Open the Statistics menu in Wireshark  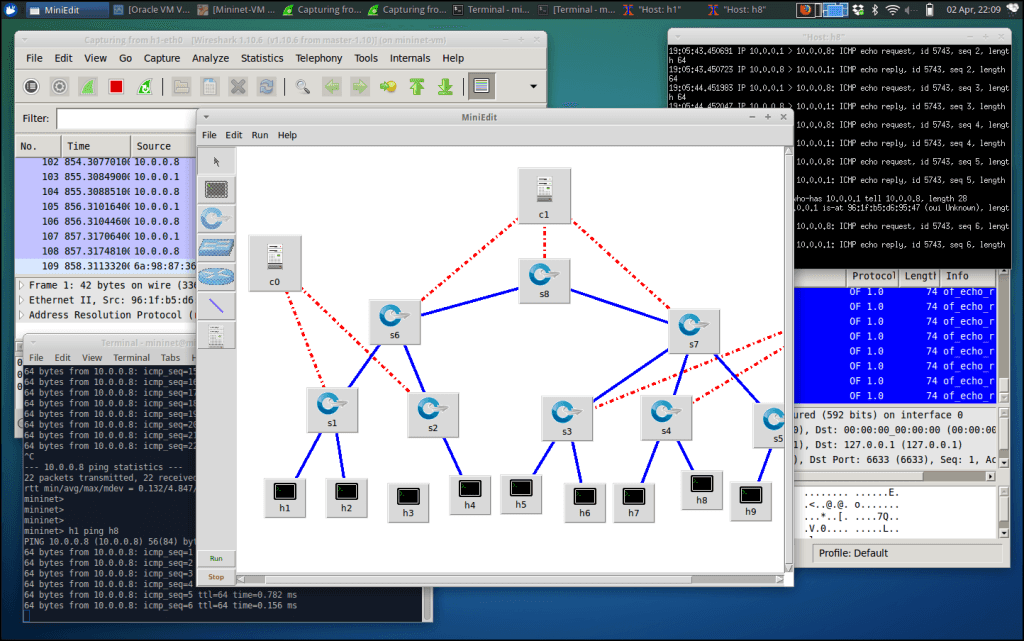(262, 58)
